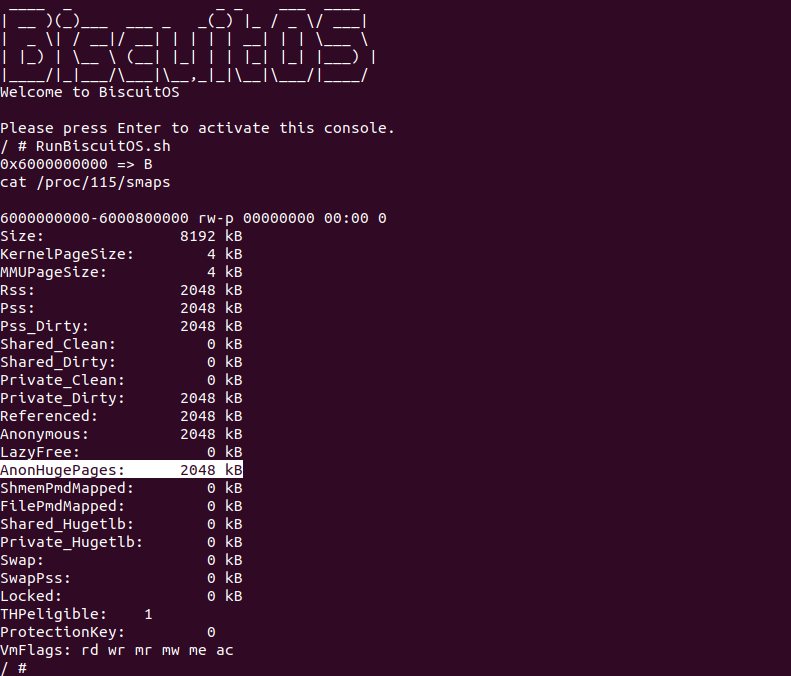Click the Pss_Dirty line
791x676 pixels.
pos(121,326)
